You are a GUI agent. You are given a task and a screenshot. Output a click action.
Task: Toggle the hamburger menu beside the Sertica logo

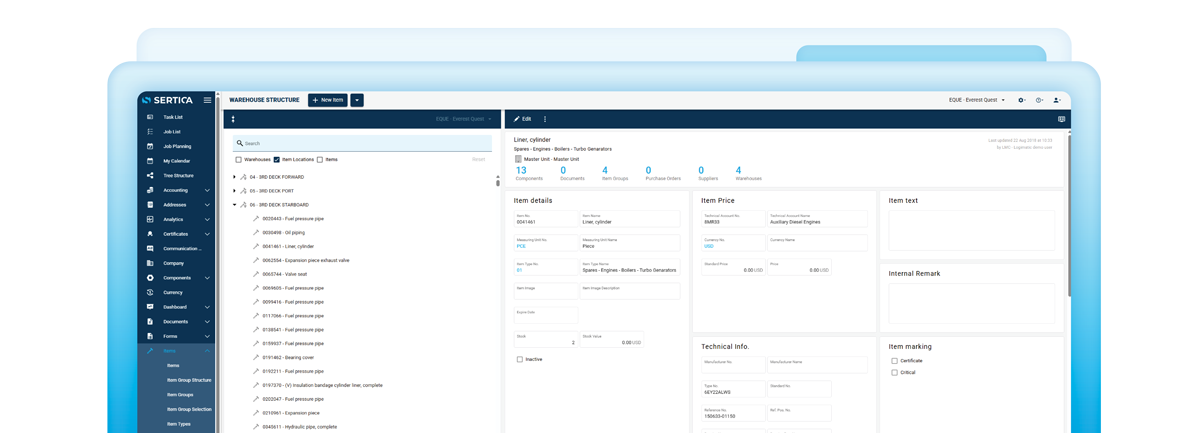point(207,100)
